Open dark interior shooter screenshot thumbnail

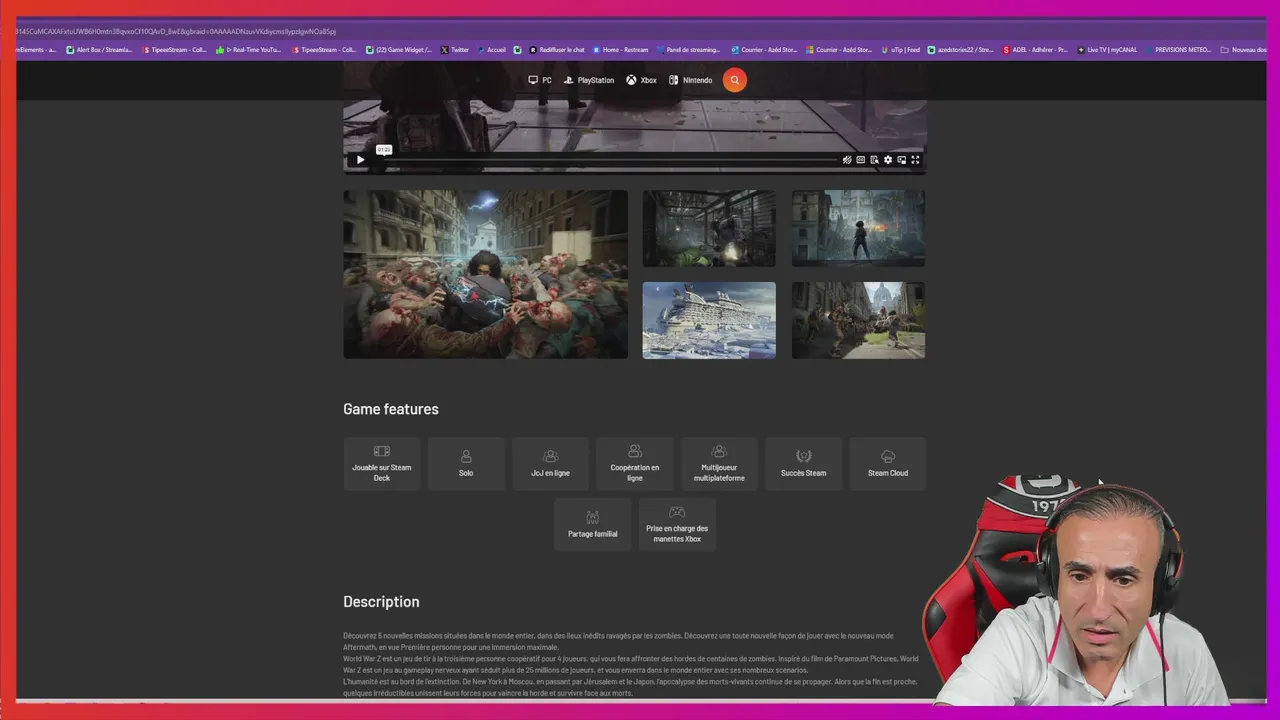(709, 228)
